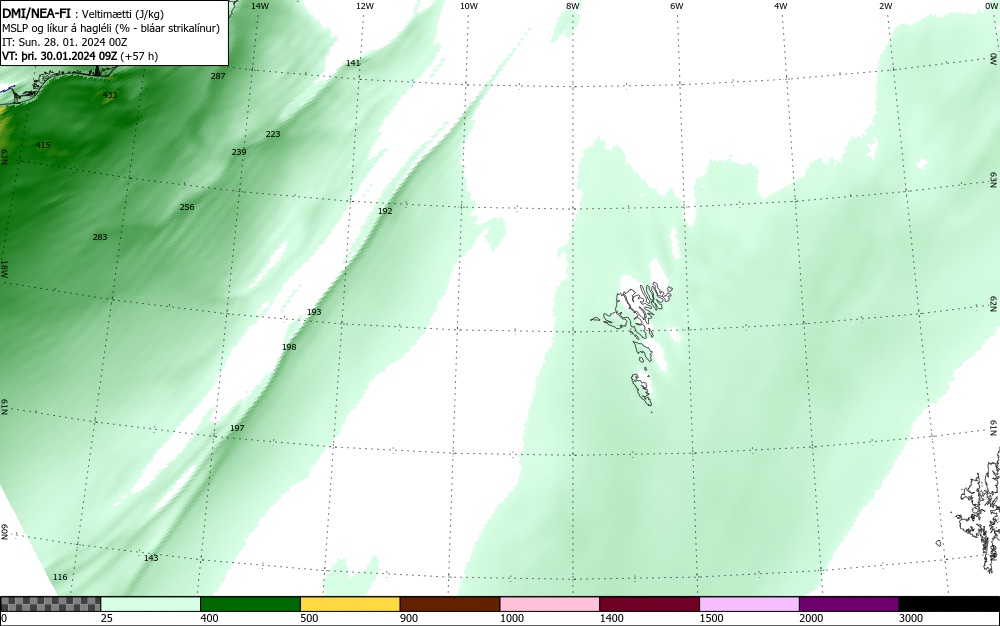The height and width of the screenshot is (626, 1000).
Task: Click the legend value 3000
Action: tap(911, 618)
